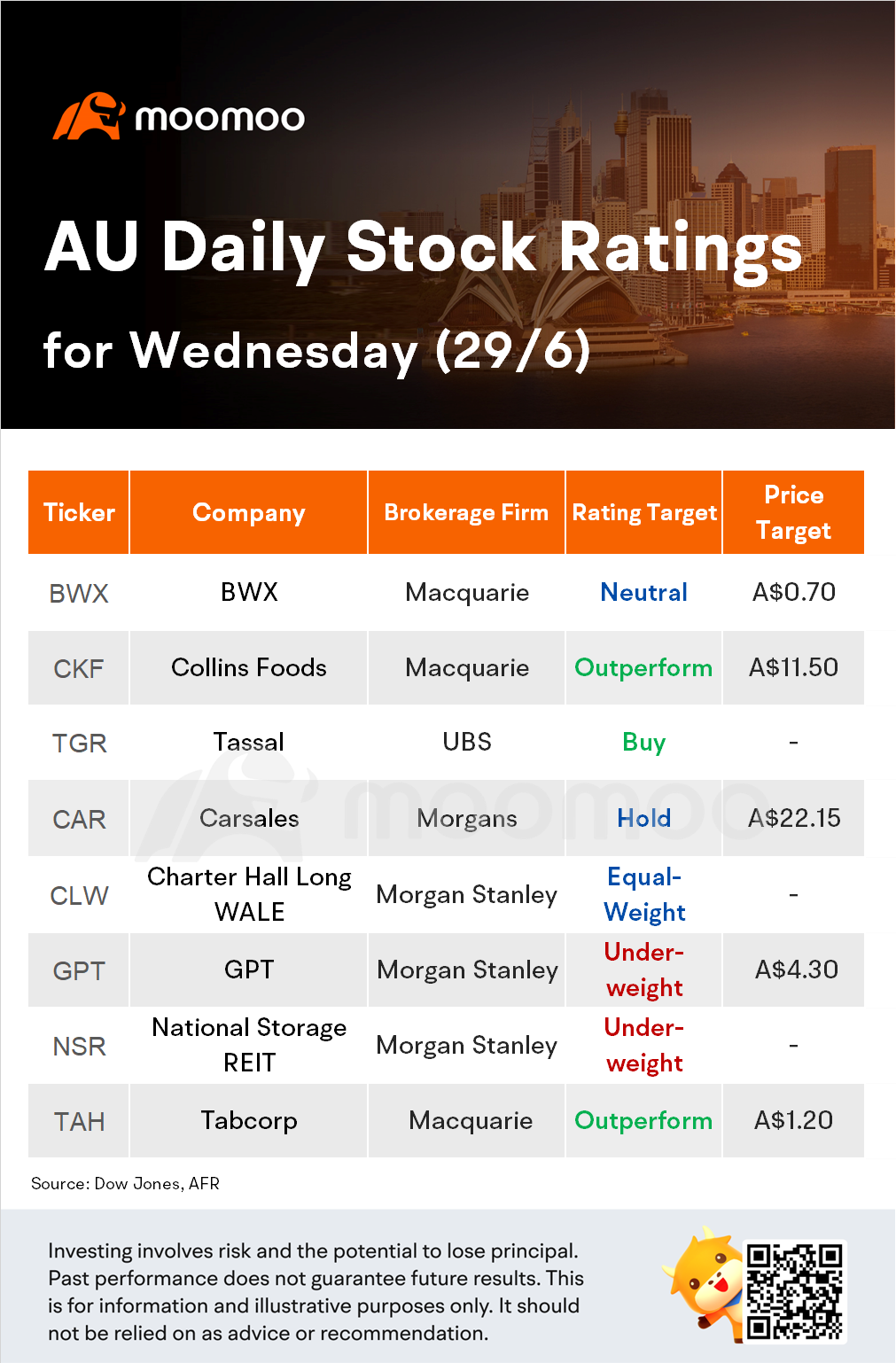The image size is (896, 1363).
Task: Select the Tassal company name
Action: [249, 743]
